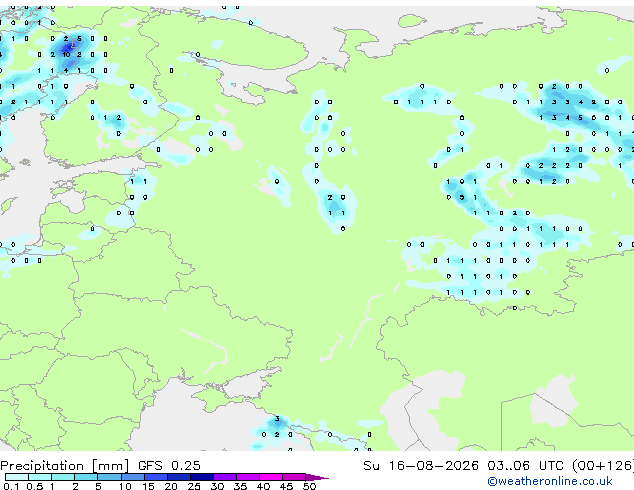Click the arrow tip swatch beyond 50 mm
The image size is (634, 490).
[317, 477]
